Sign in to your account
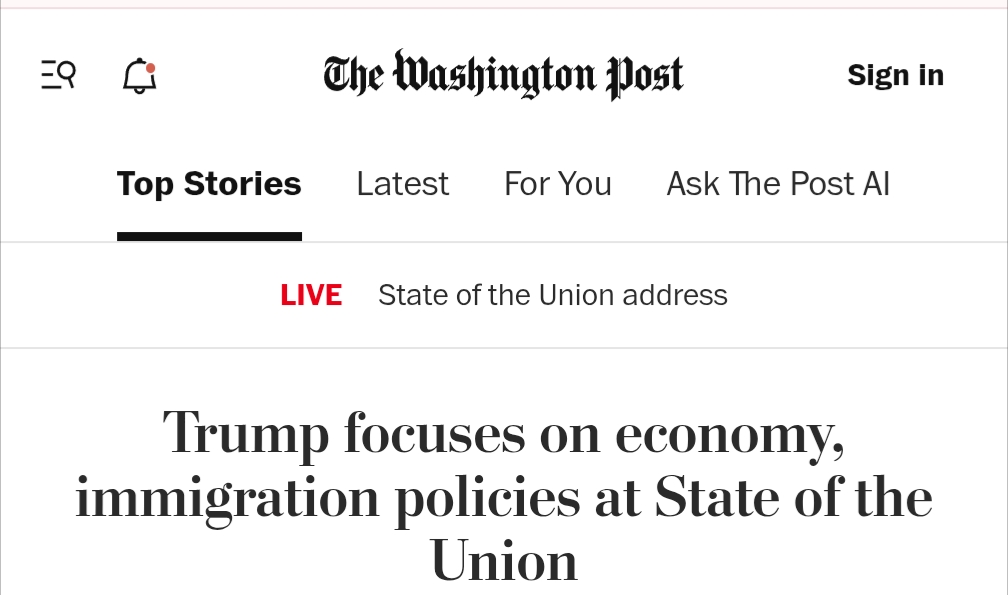Image resolution: width=1008 pixels, height=595 pixels. pos(895,75)
